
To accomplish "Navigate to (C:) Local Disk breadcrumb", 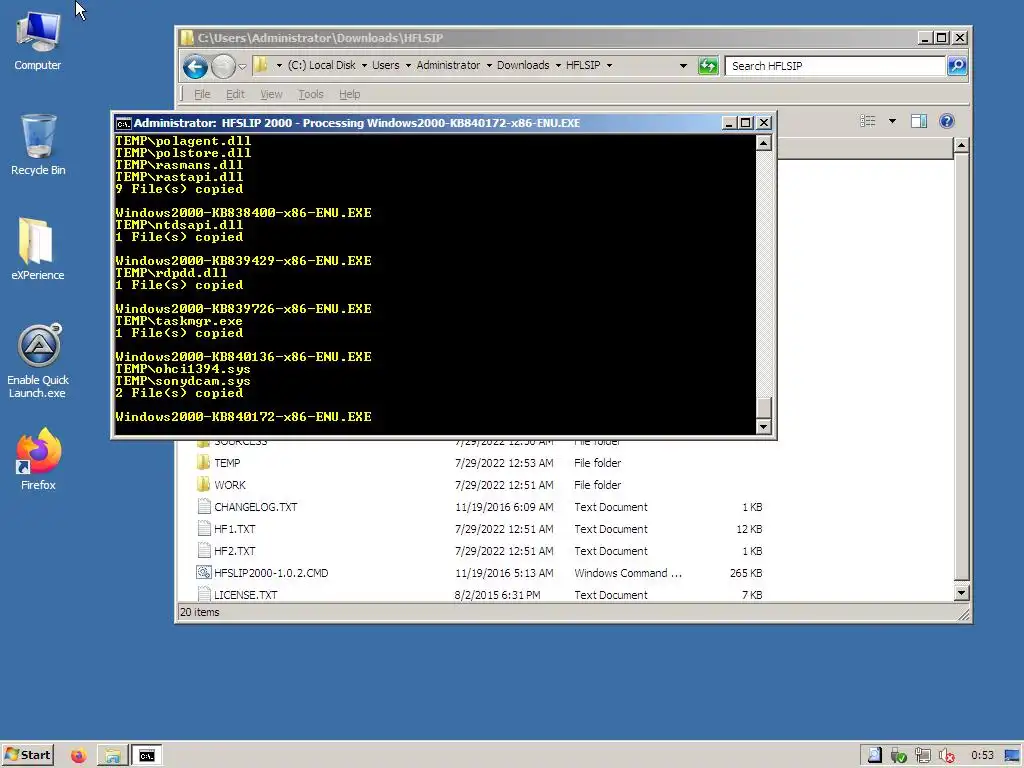I will coord(322,65).
